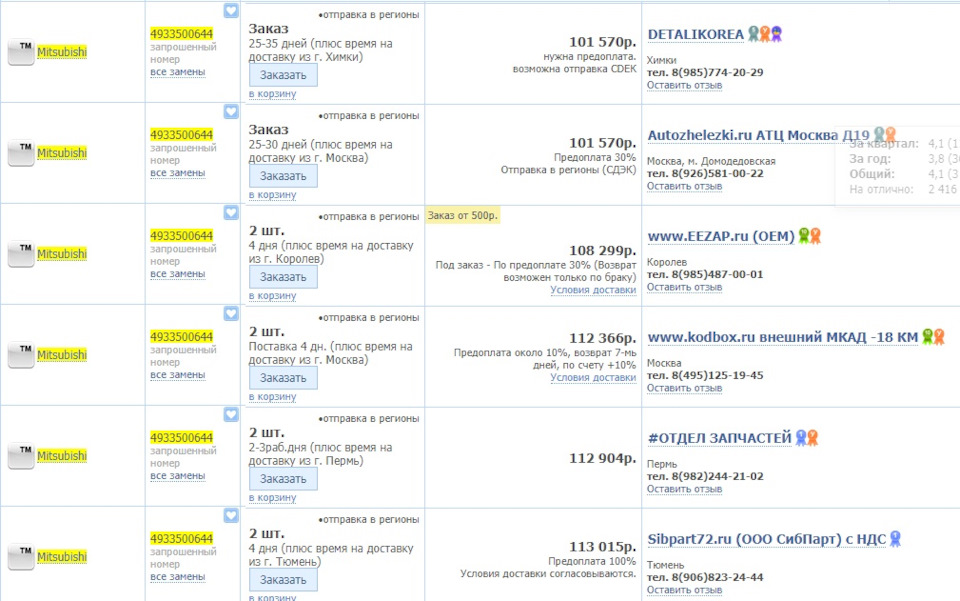Click 'Оставить отзыв' under DETALIKOREA
Viewport: 960px width, 601px height.
click(684, 85)
